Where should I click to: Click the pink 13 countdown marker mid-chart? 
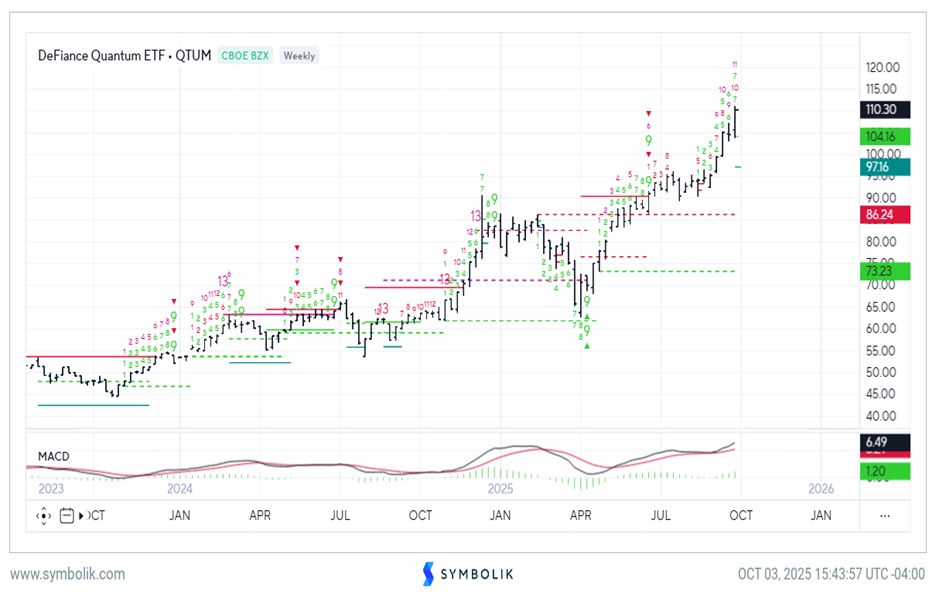pos(222,281)
